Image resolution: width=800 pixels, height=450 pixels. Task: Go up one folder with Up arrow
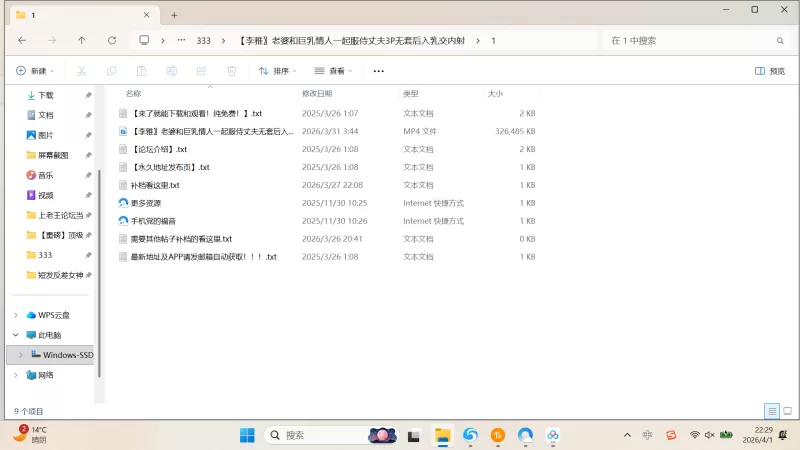click(82, 40)
